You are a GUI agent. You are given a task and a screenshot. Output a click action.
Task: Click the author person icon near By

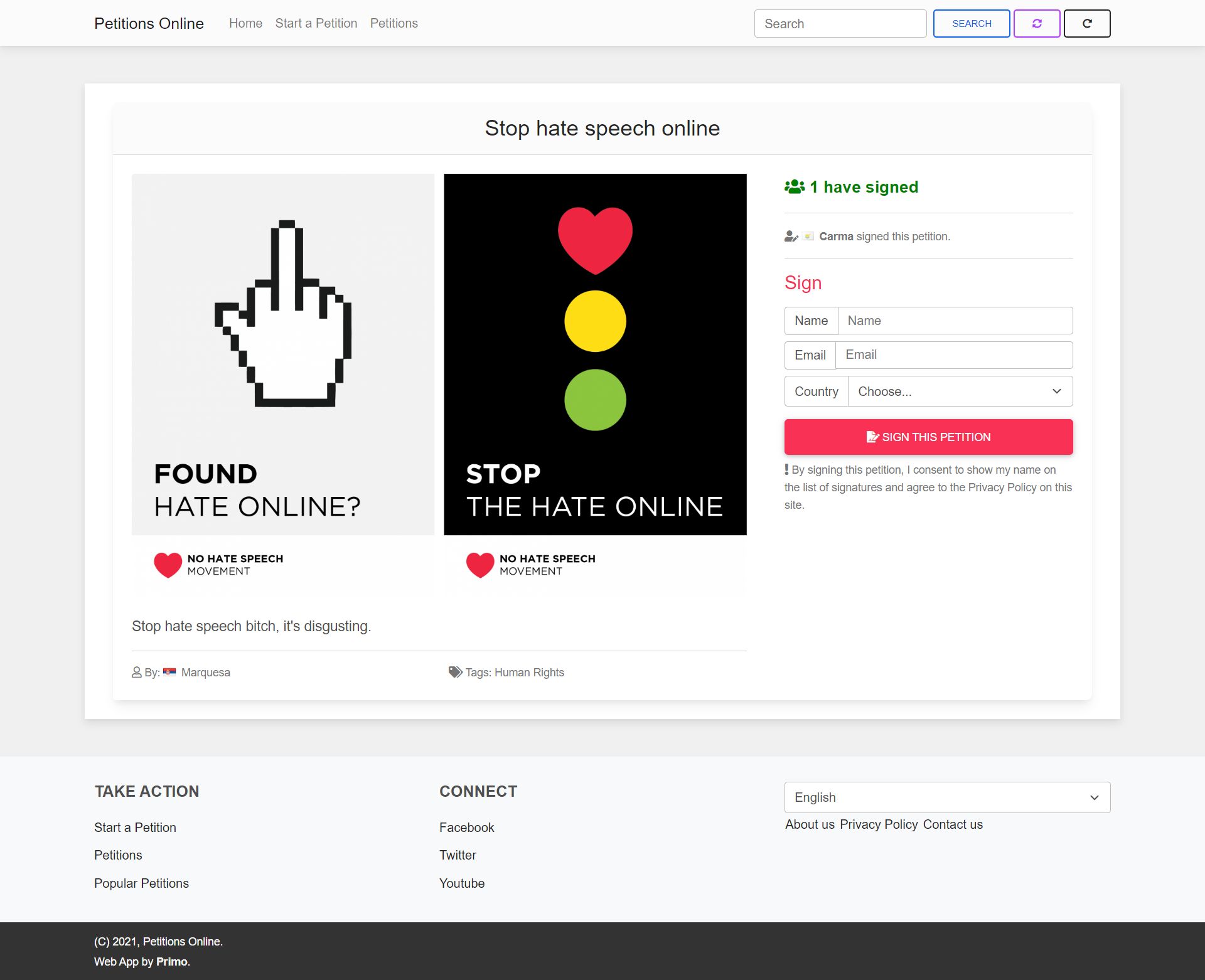(x=137, y=673)
